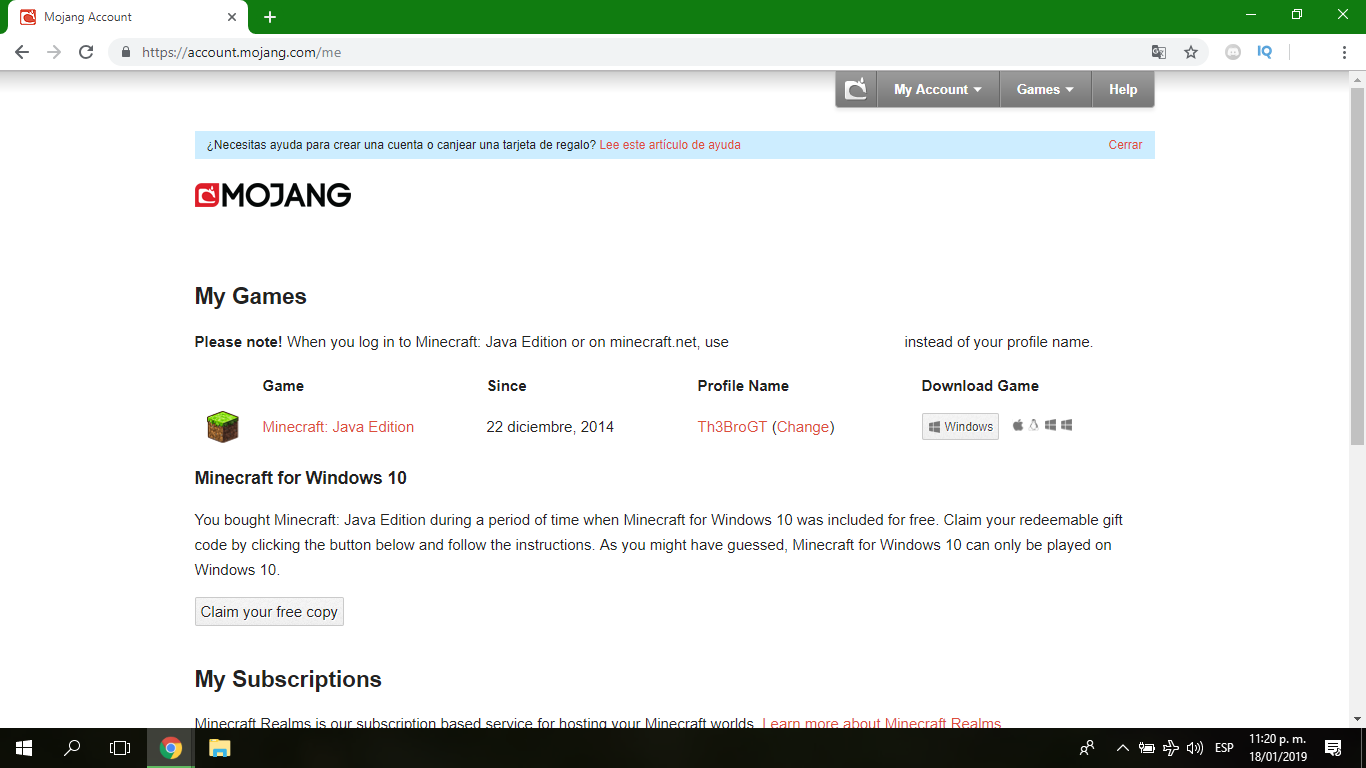The width and height of the screenshot is (1366, 768).
Task: Reload the page with the refresh icon
Action: (x=86, y=52)
